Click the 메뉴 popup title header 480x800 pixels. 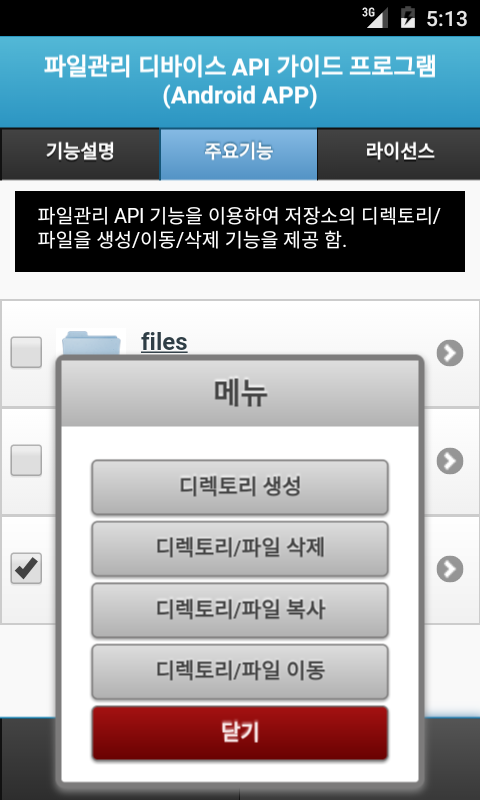tap(240, 393)
